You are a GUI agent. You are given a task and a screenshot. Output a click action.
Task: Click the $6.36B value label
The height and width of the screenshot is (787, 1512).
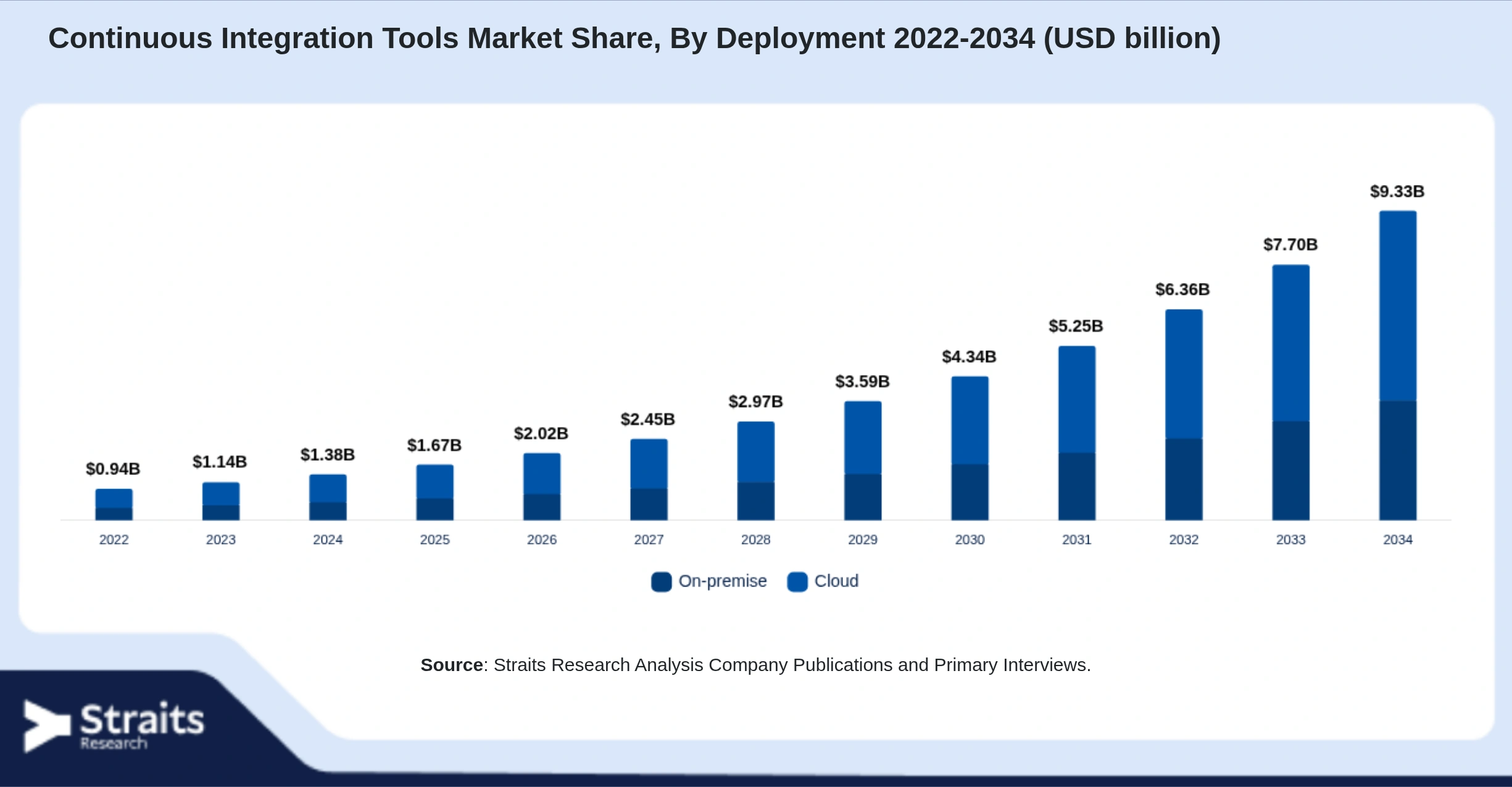click(x=1183, y=290)
